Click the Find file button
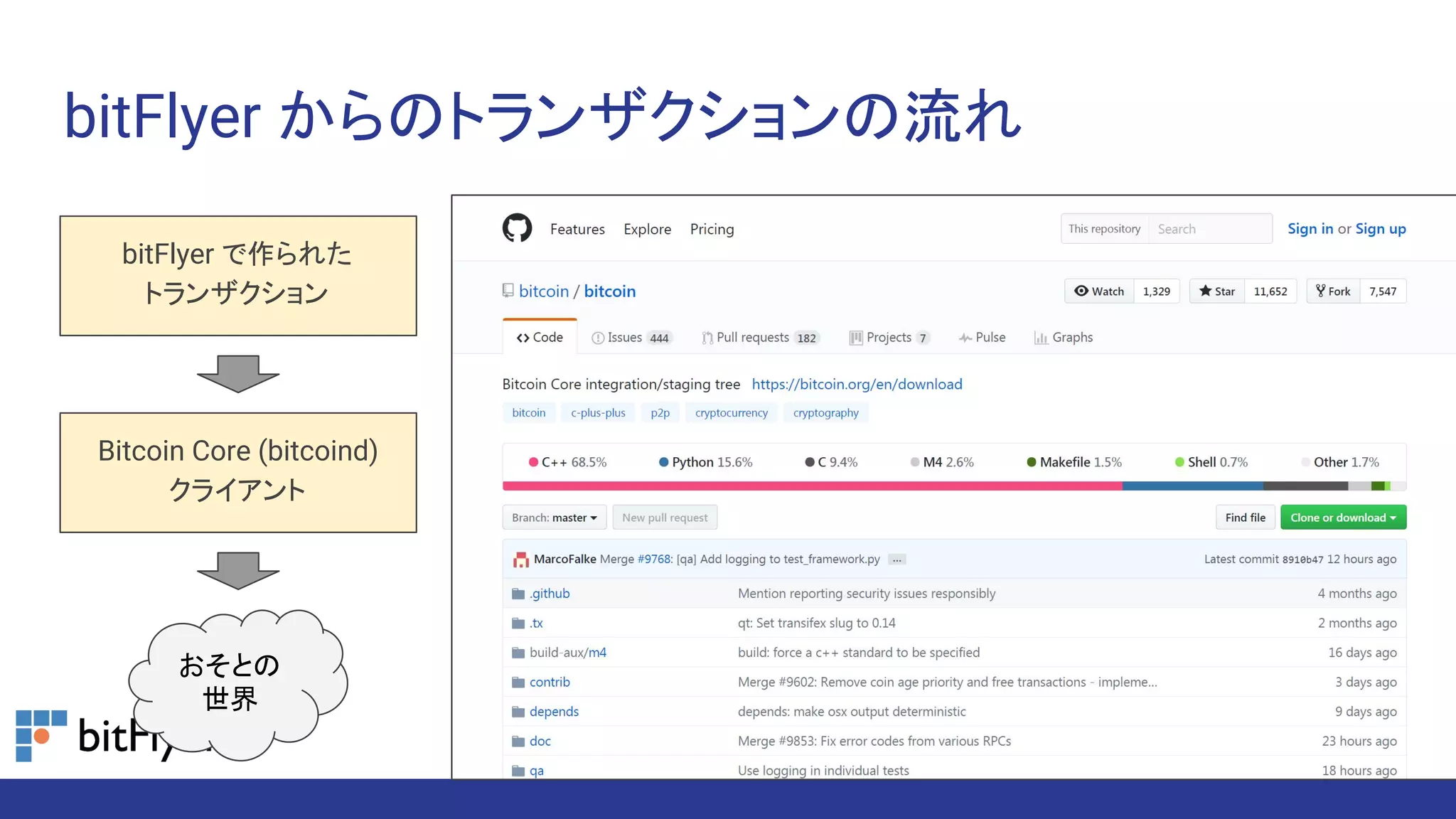1456x819 pixels. click(1246, 518)
